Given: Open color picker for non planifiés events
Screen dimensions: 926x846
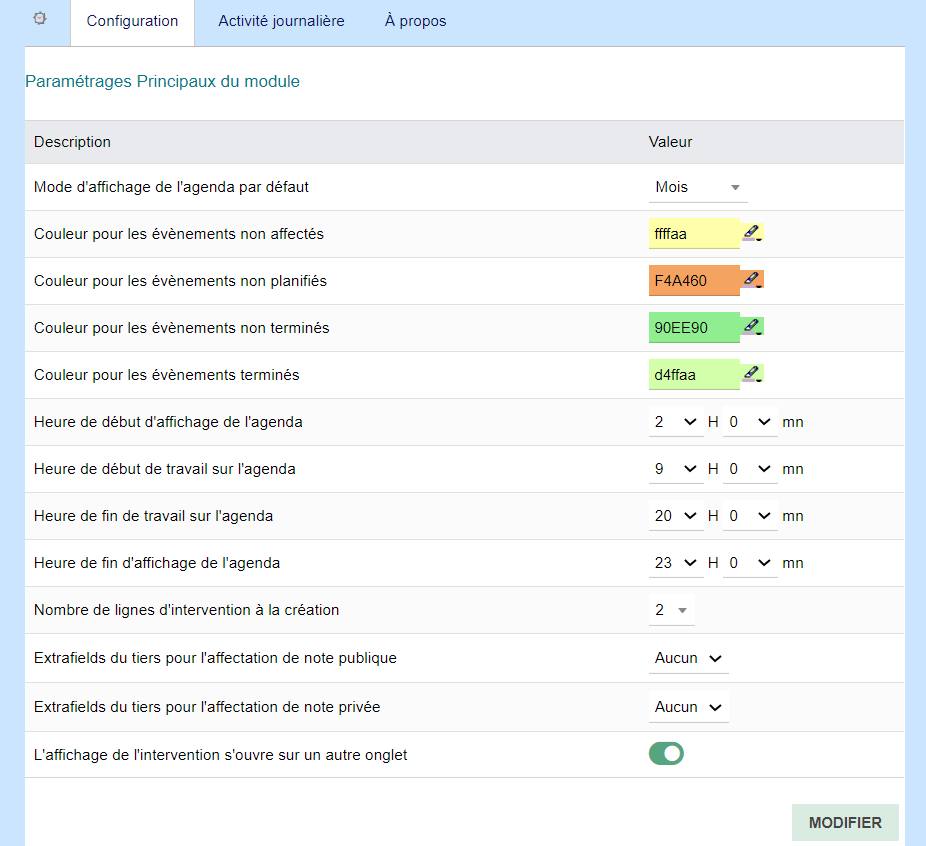Looking at the screenshot, I should (752, 281).
